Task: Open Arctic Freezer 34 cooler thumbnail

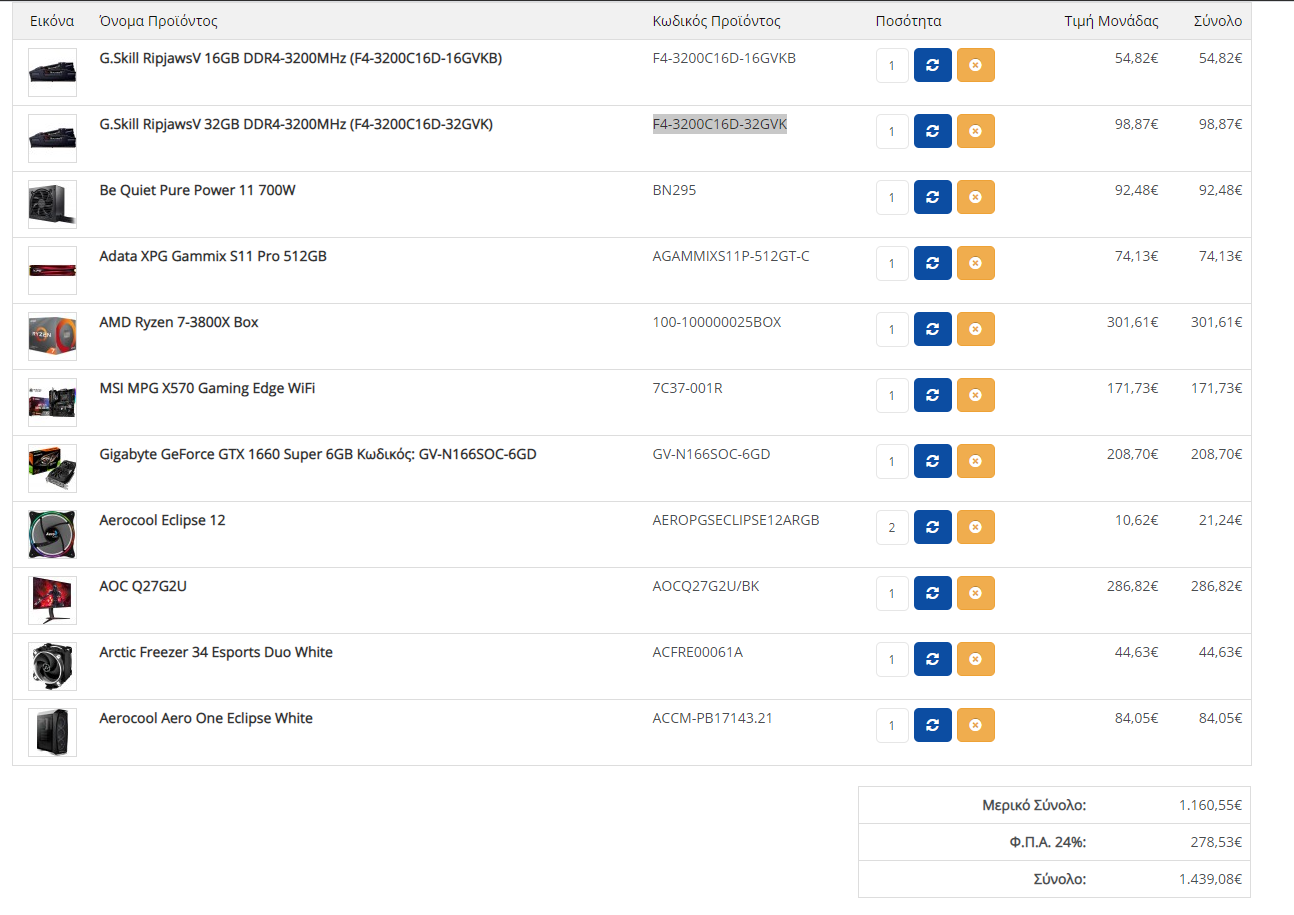Action: pyautogui.click(x=53, y=667)
